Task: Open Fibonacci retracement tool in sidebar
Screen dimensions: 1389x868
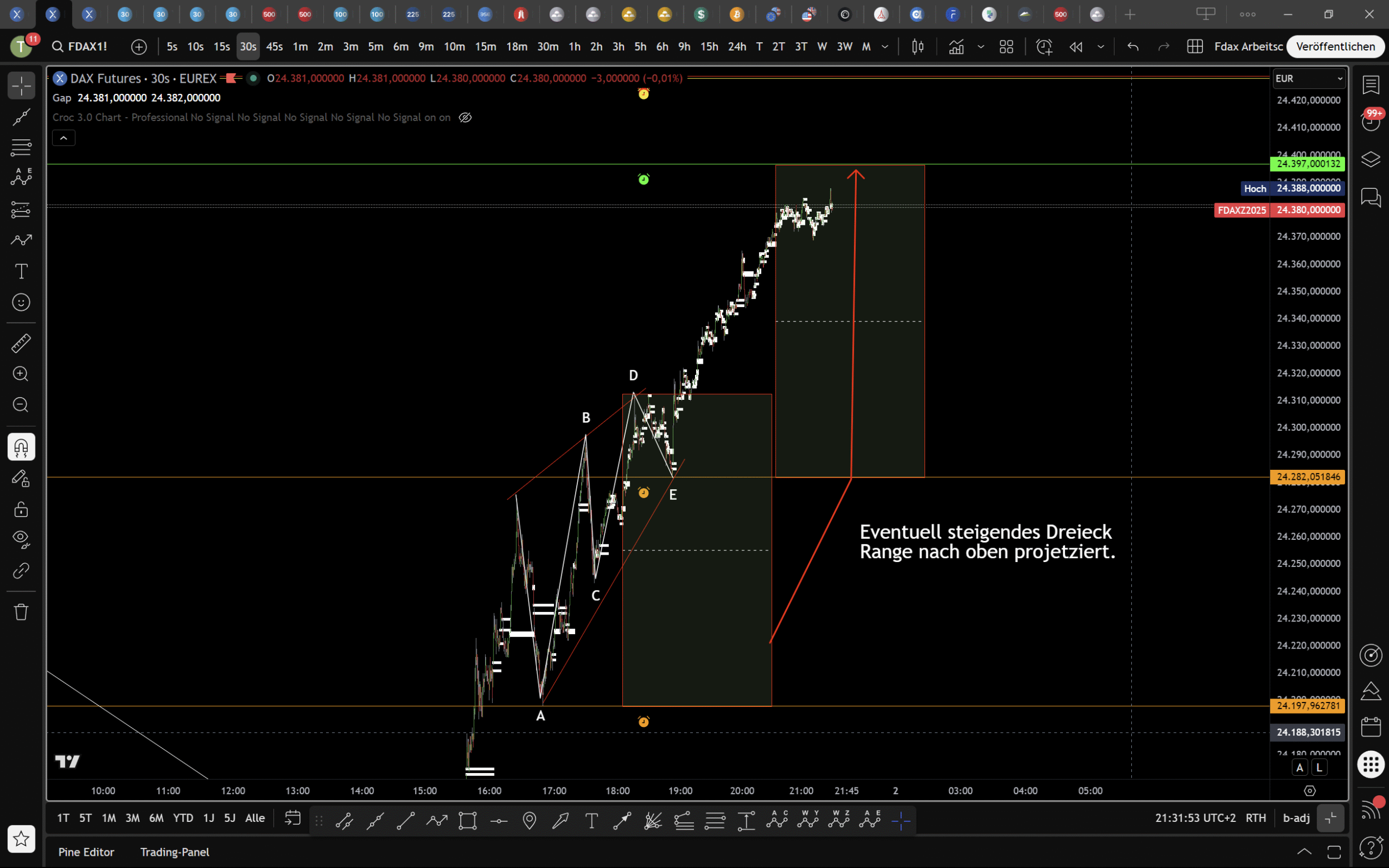Action: 21,148
